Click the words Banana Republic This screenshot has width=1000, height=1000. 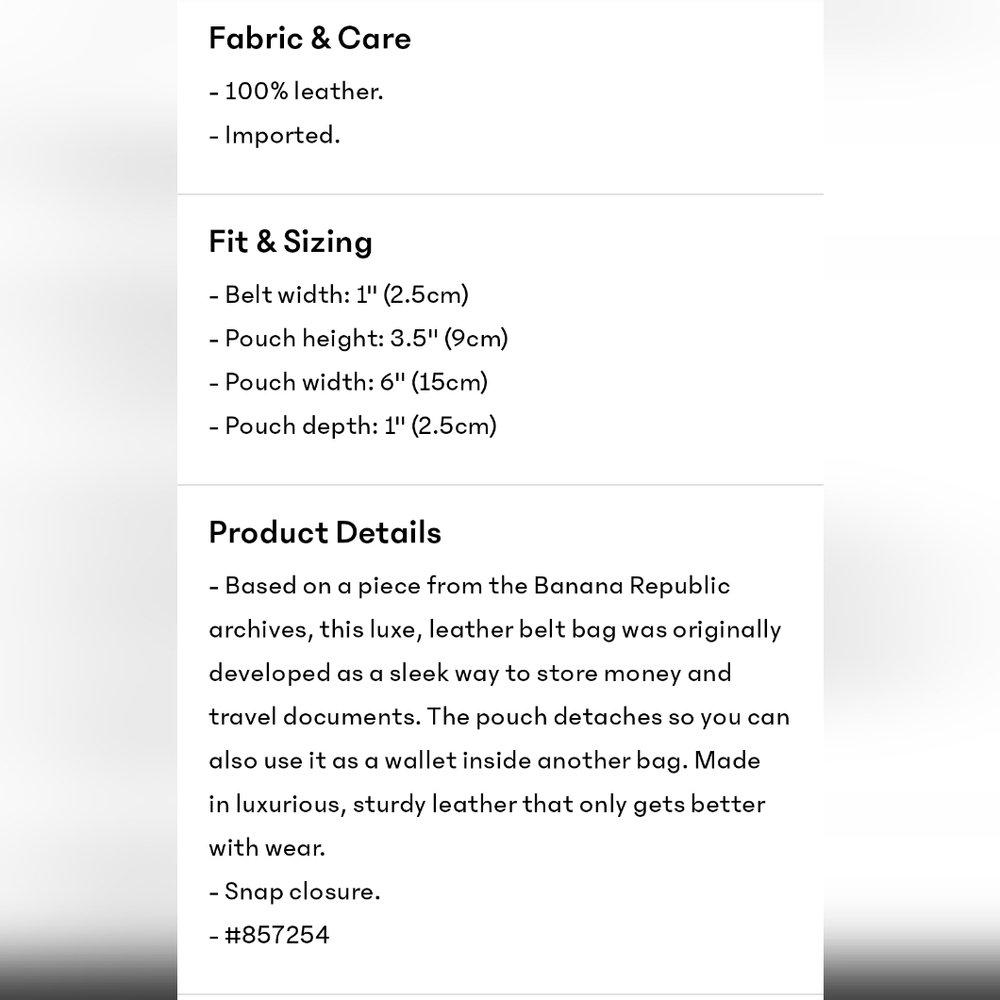631,585
